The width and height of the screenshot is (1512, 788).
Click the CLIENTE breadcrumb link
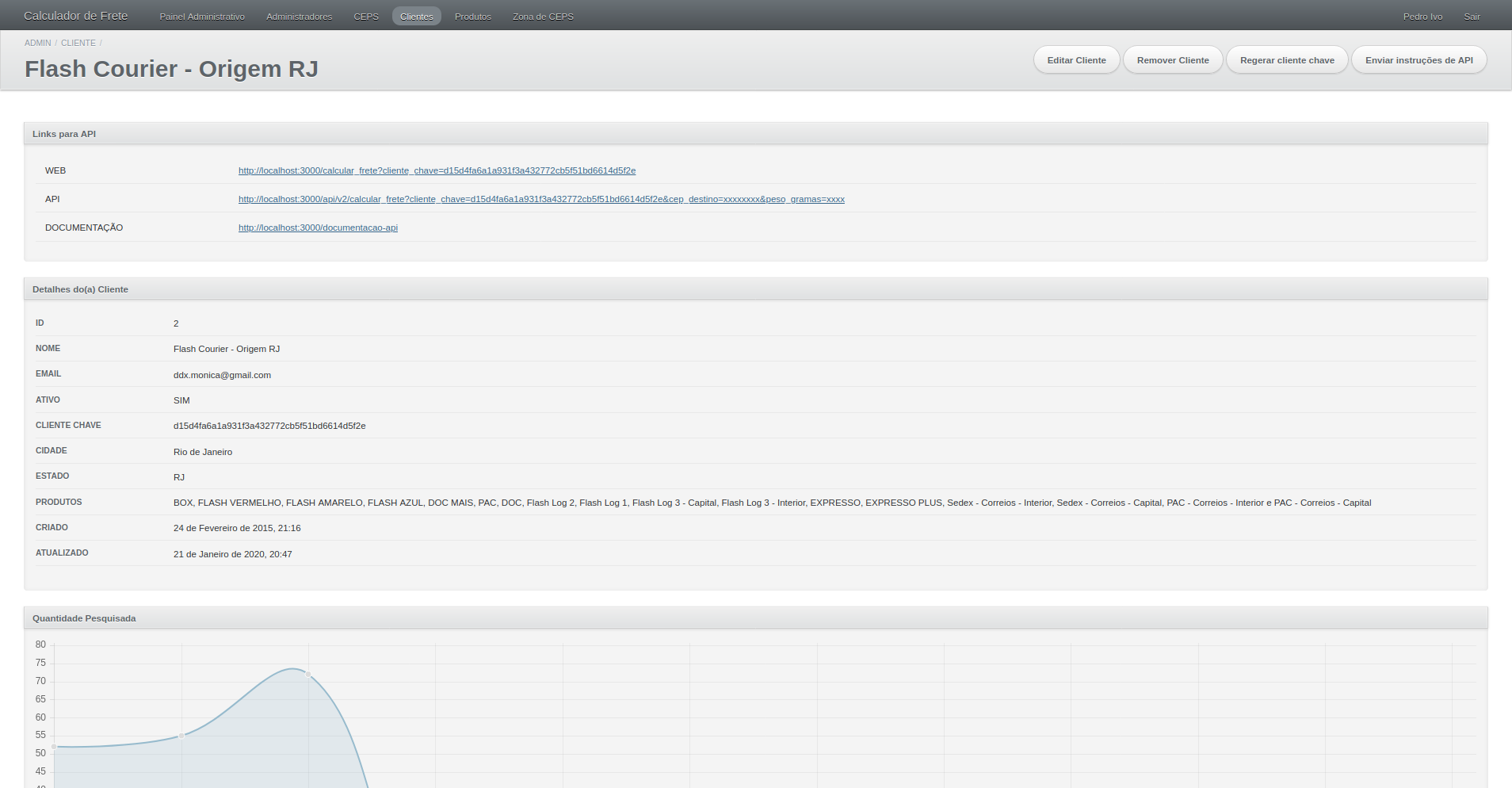pyautogui.click(x=78, y=43)
